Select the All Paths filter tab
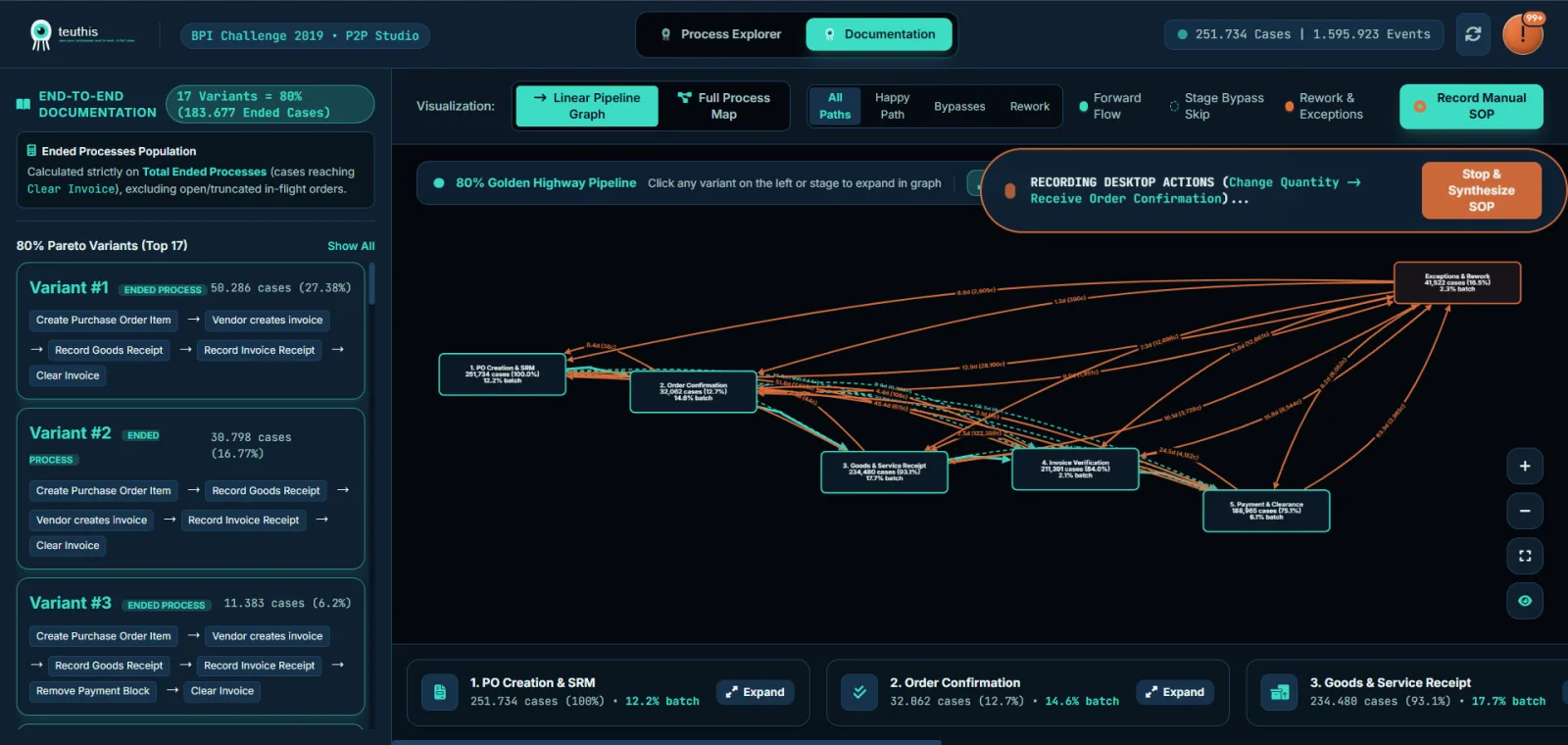 click(835, 106)
